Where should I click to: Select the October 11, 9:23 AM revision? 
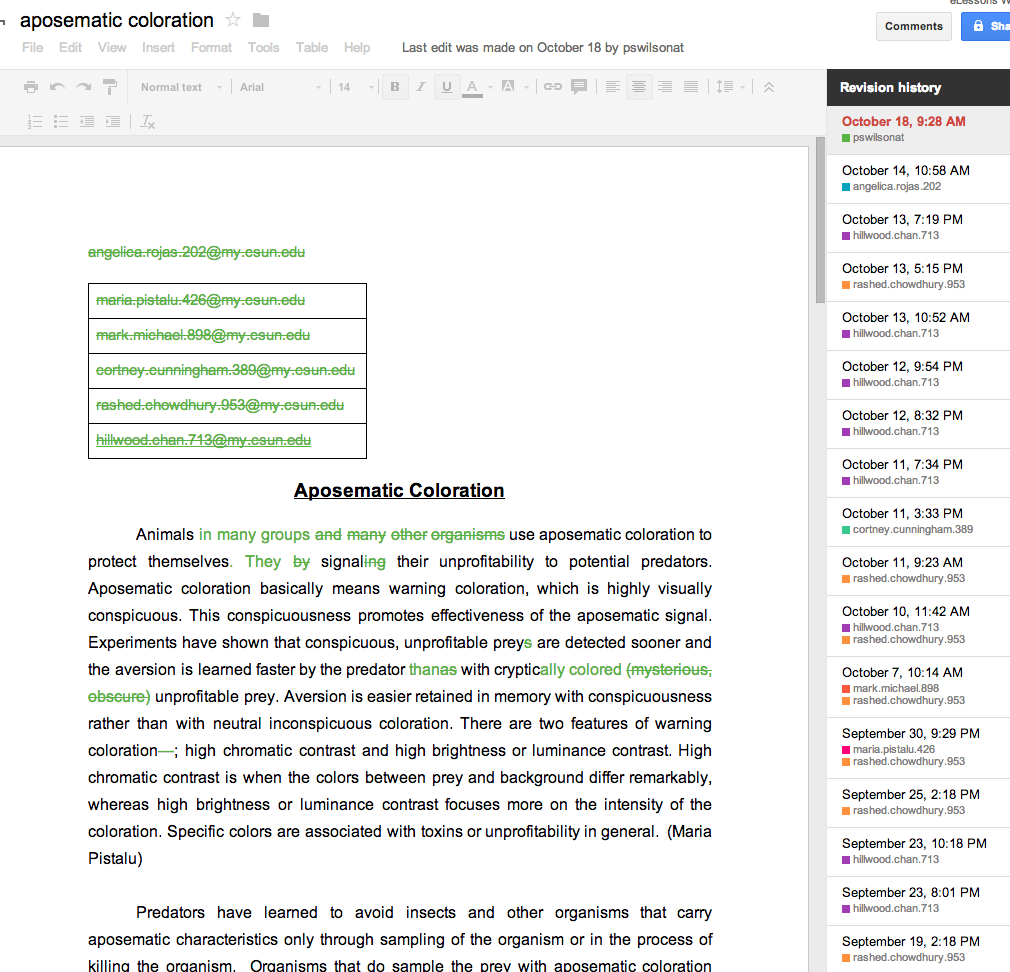pyautogui.click(x=919, y=570)
